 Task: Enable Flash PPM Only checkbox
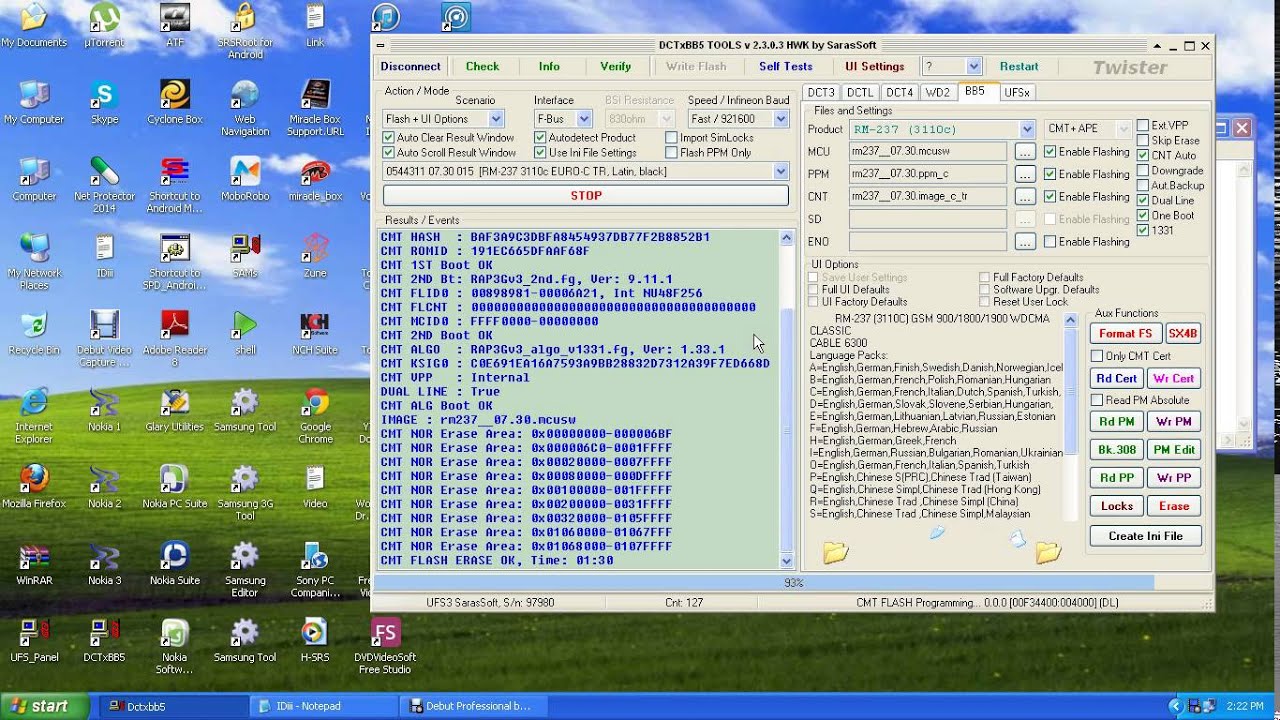(x=671, y=153)
